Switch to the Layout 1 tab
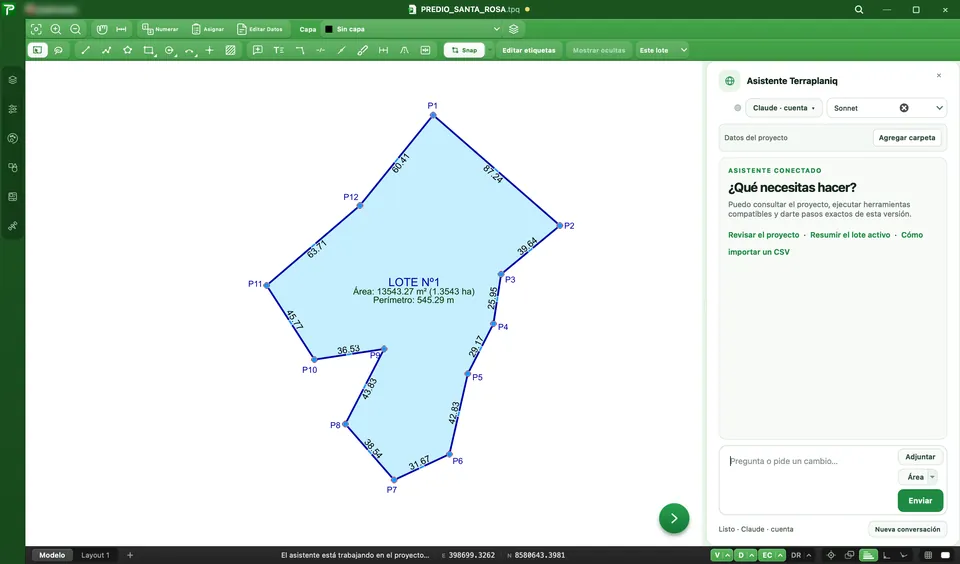The height and width of the screenshot is (564, 960). click(96, 555)
